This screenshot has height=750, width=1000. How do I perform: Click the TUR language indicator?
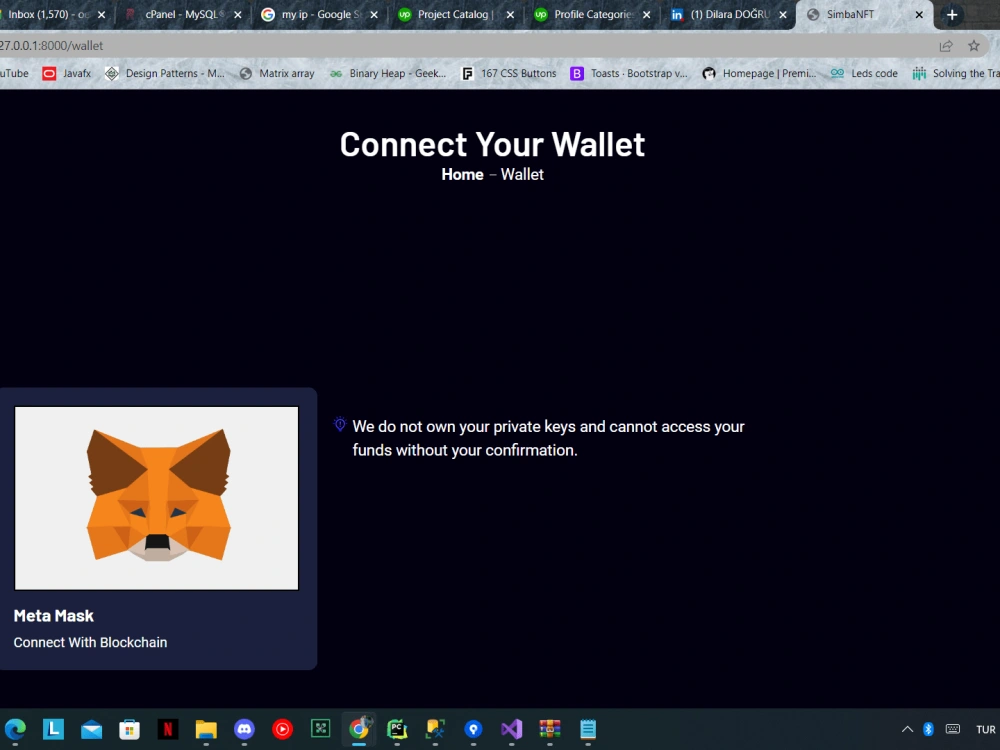(x=985, y=730)
